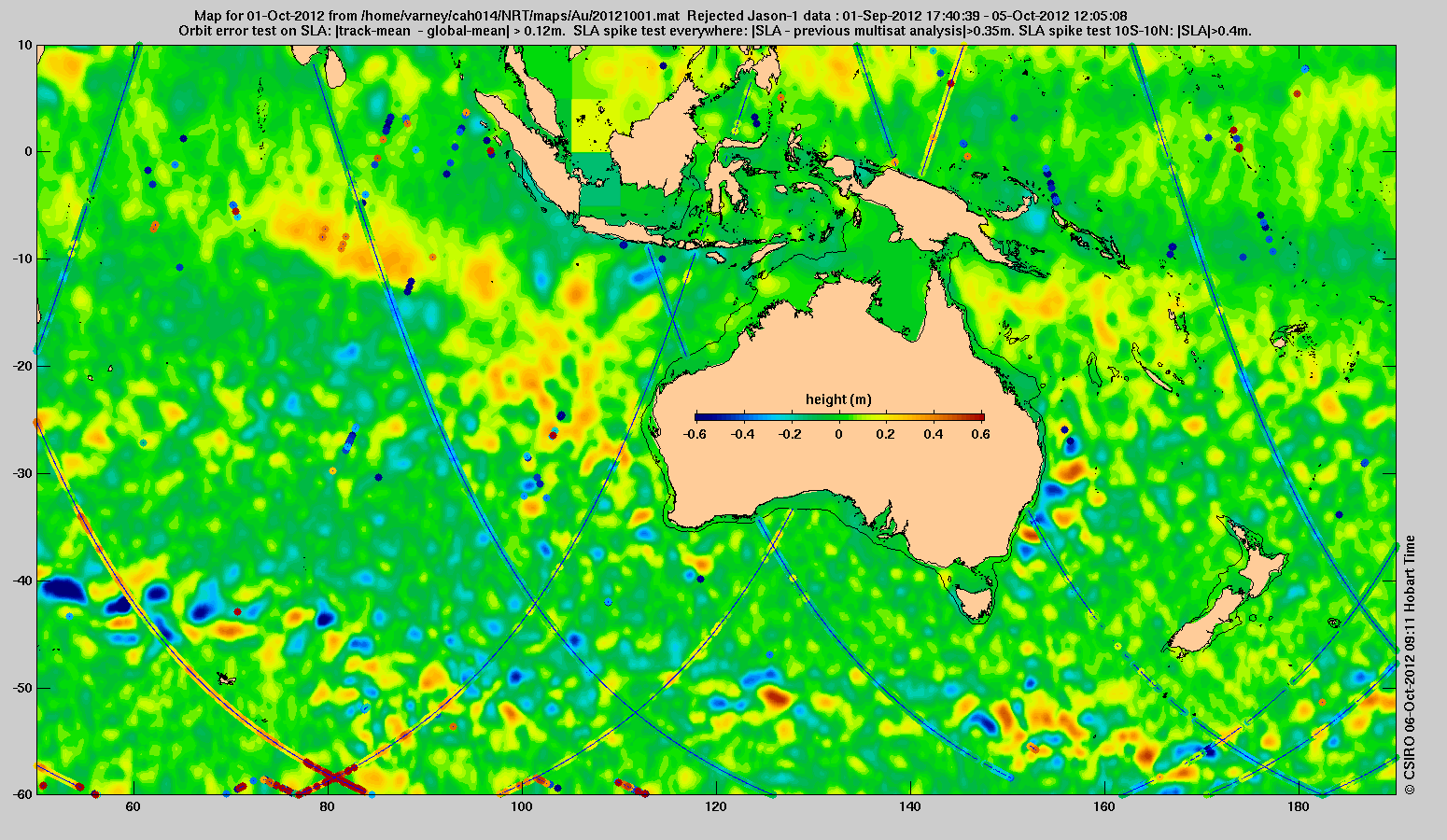This screenshot has height=840, width=1447.
Task: Click the '120' longitude axis label
Action: (716, 806)
